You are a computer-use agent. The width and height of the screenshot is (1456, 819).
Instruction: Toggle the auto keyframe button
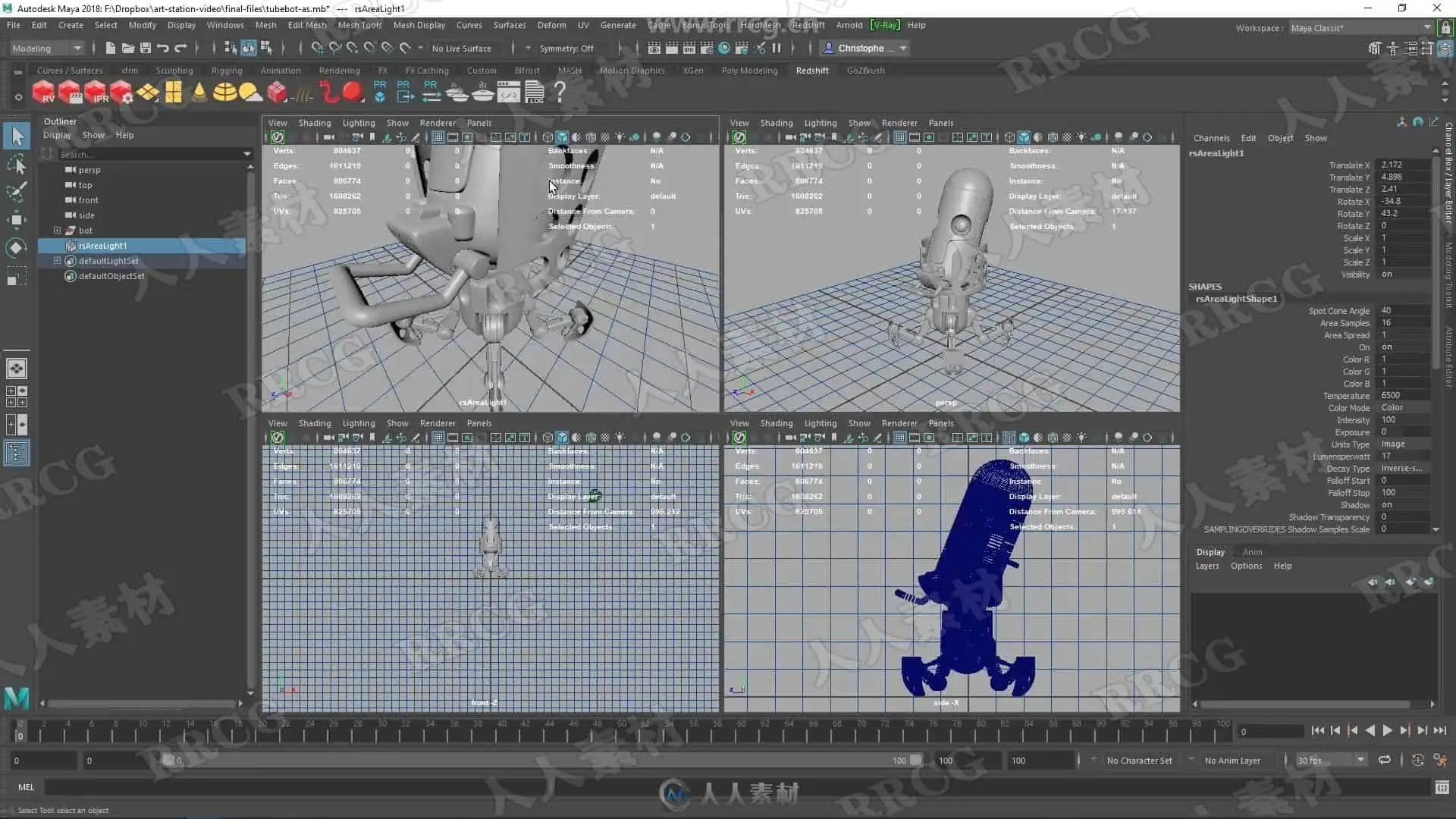1417,760
